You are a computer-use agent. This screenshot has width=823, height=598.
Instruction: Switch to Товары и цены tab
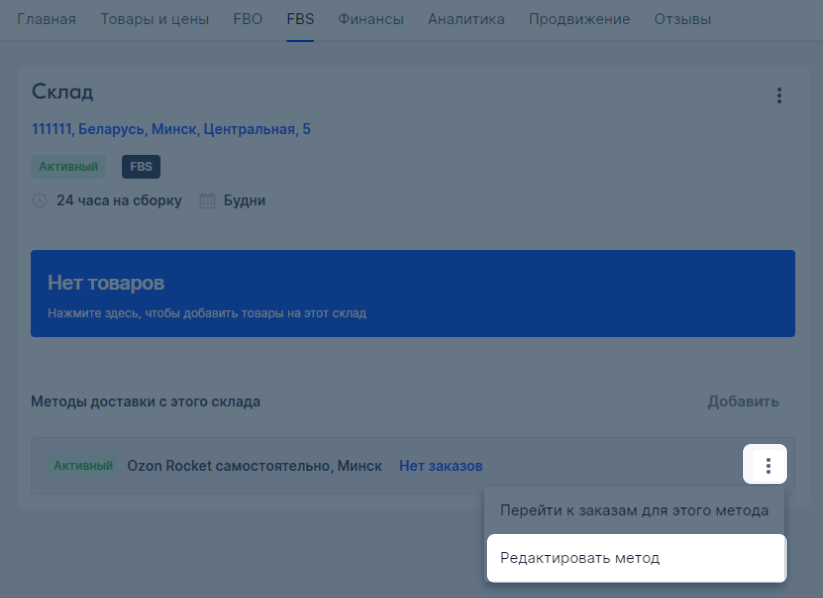click(x=154, y=19)
